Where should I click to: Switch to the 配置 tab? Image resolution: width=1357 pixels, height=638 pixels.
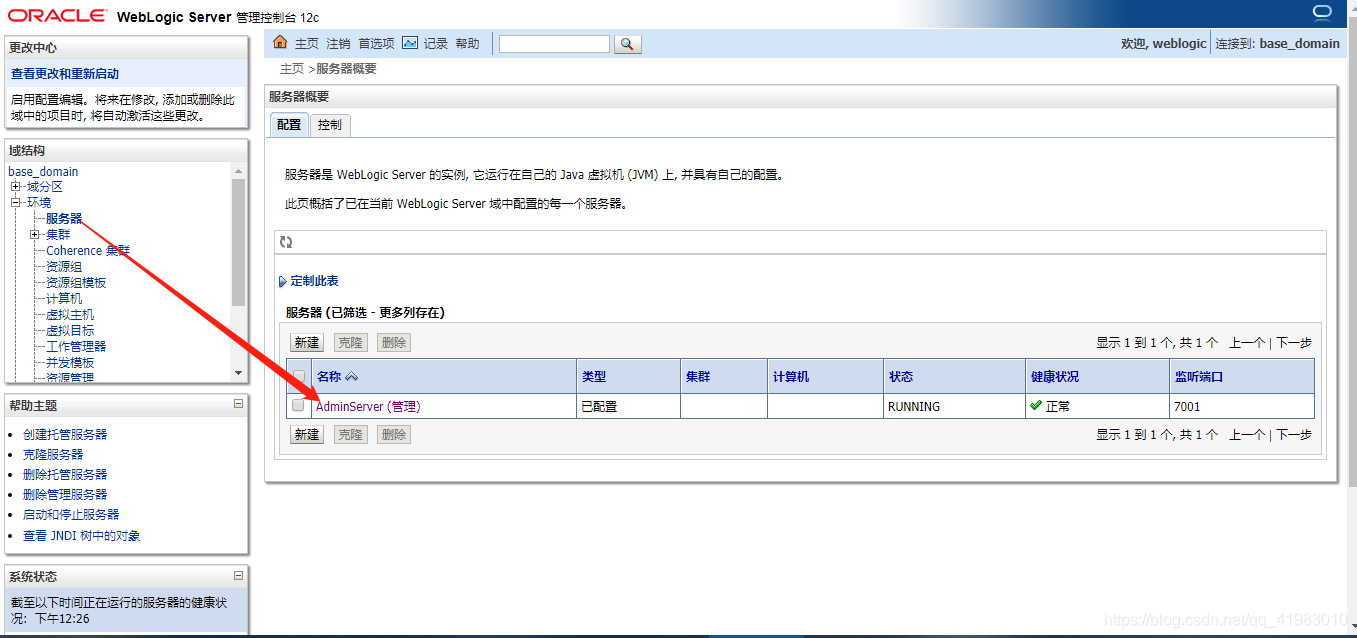coord(289,125)
